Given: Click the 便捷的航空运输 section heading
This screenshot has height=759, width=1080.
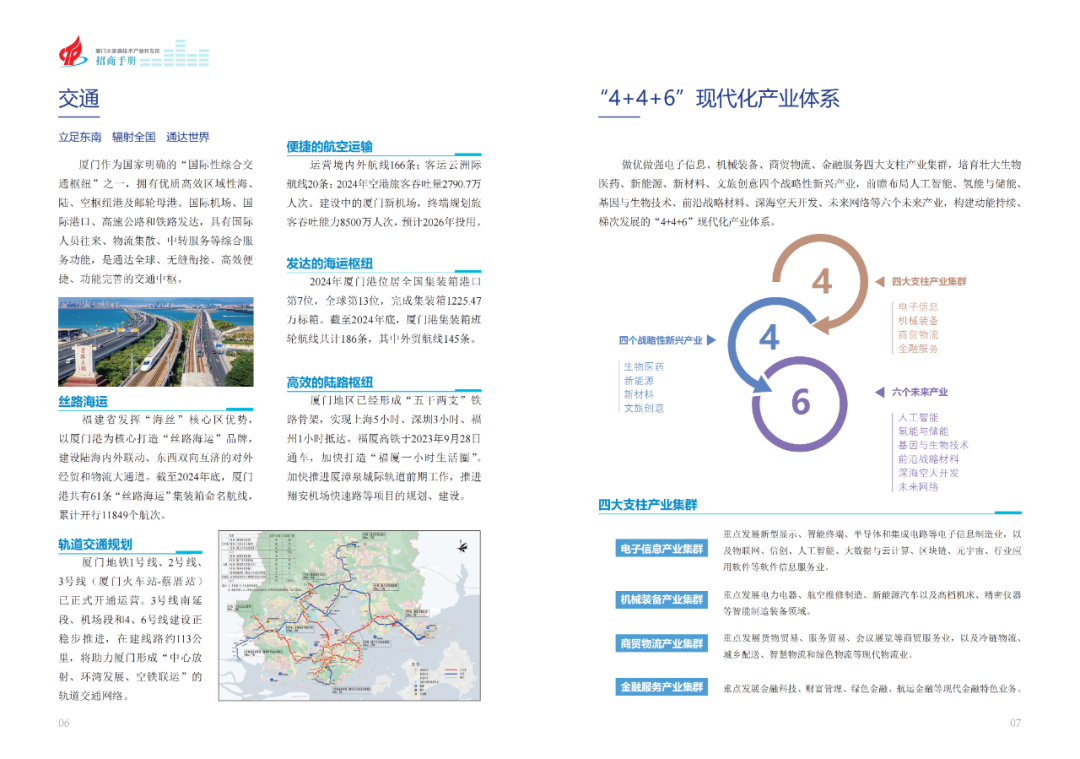Looking at the screenshot, I should (329, 147).
